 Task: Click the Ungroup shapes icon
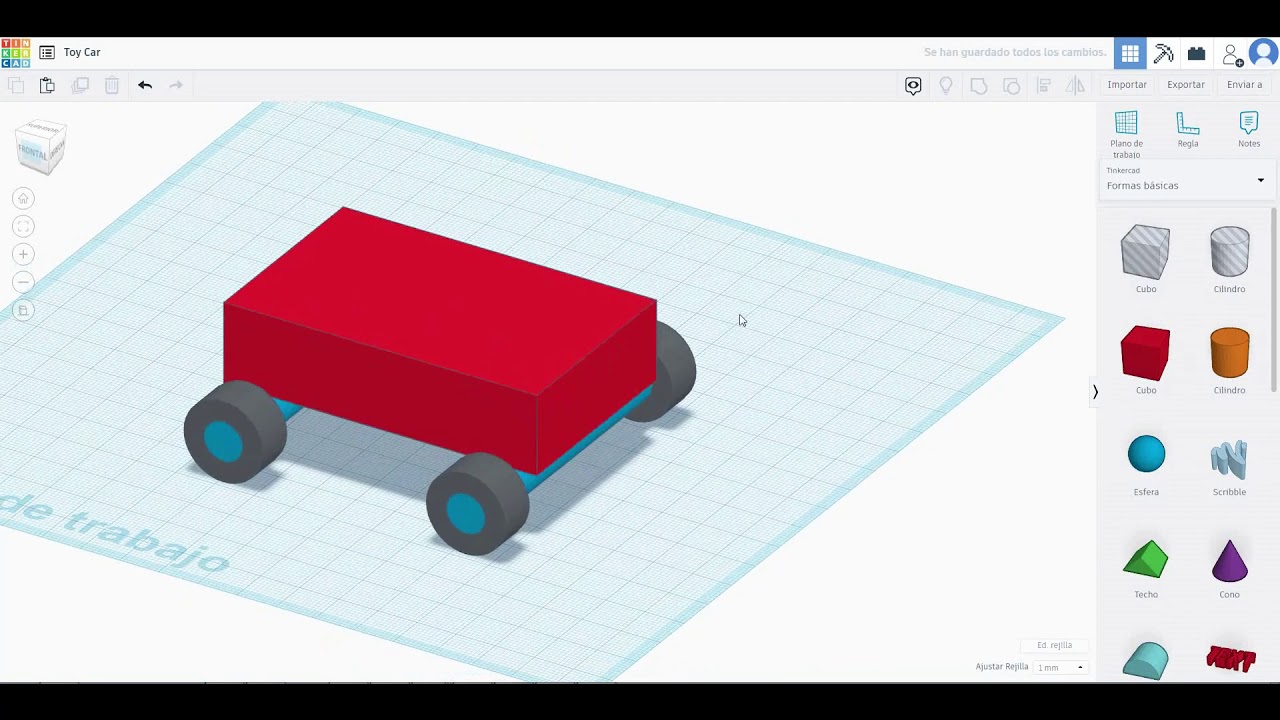1011,85
